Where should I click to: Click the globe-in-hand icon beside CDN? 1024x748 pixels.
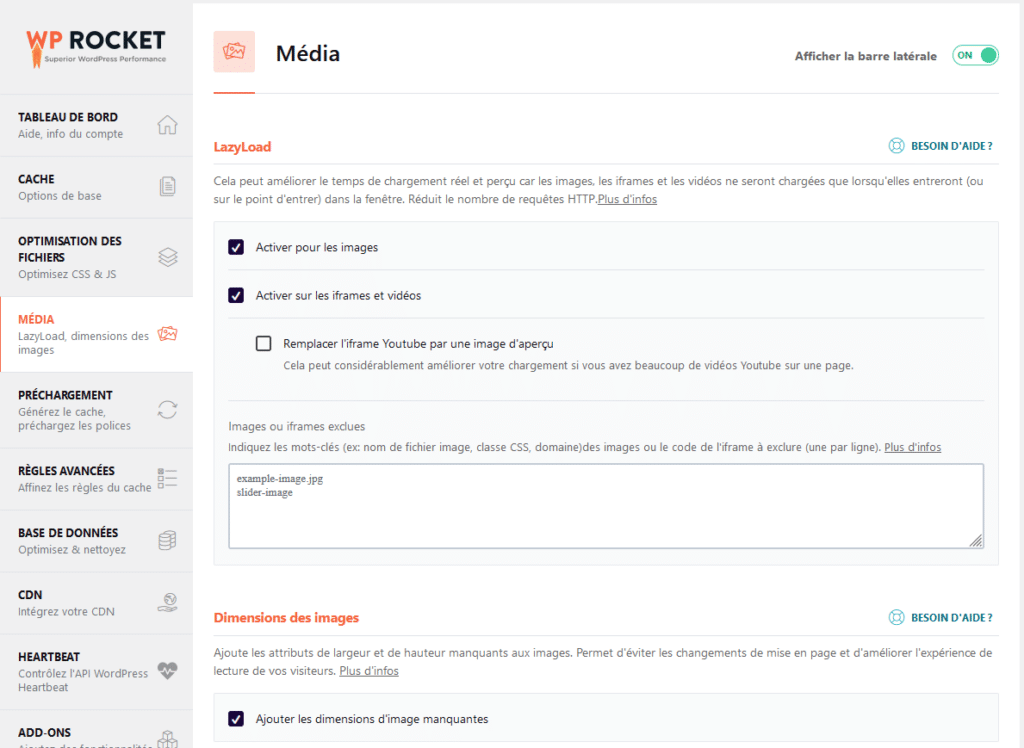coord(167,602)
